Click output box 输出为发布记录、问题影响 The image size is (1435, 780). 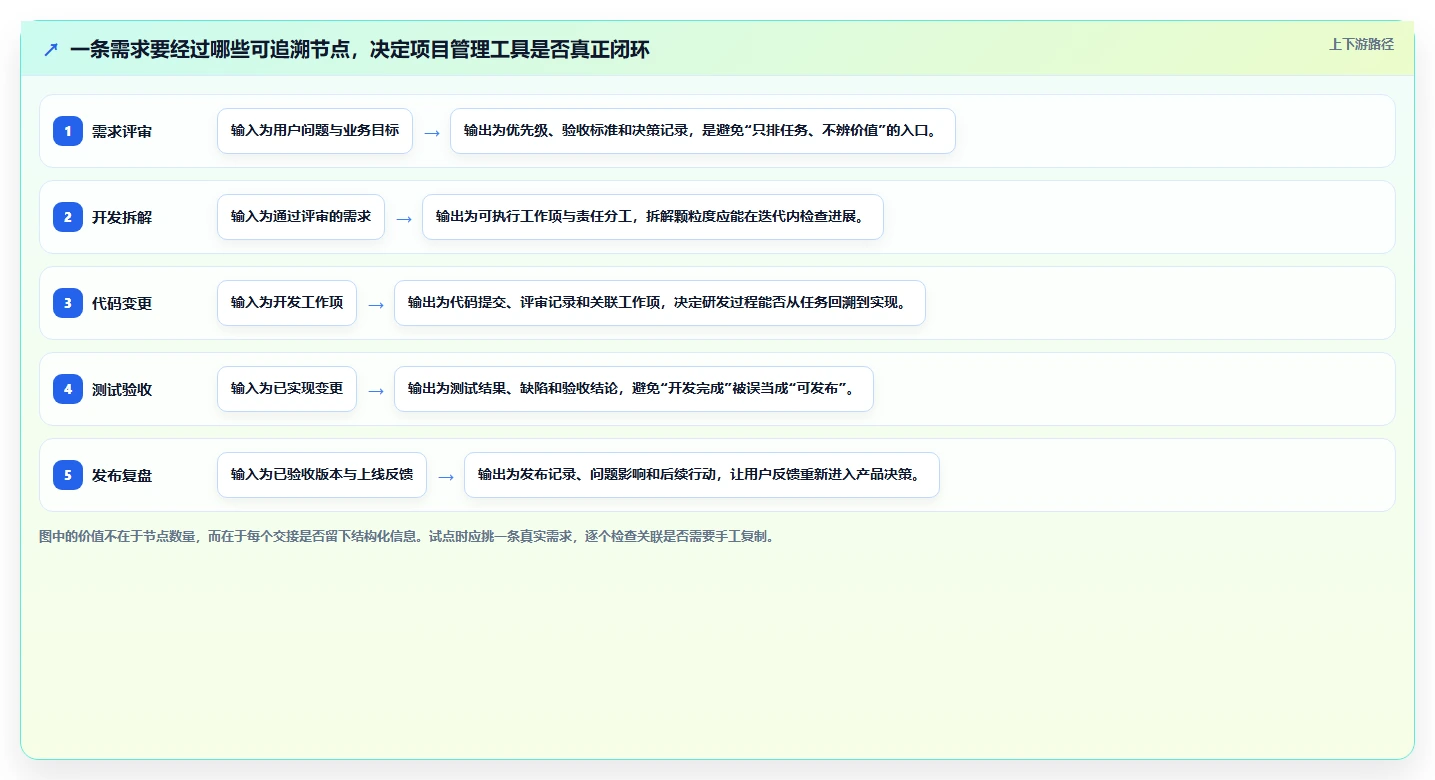702,475
